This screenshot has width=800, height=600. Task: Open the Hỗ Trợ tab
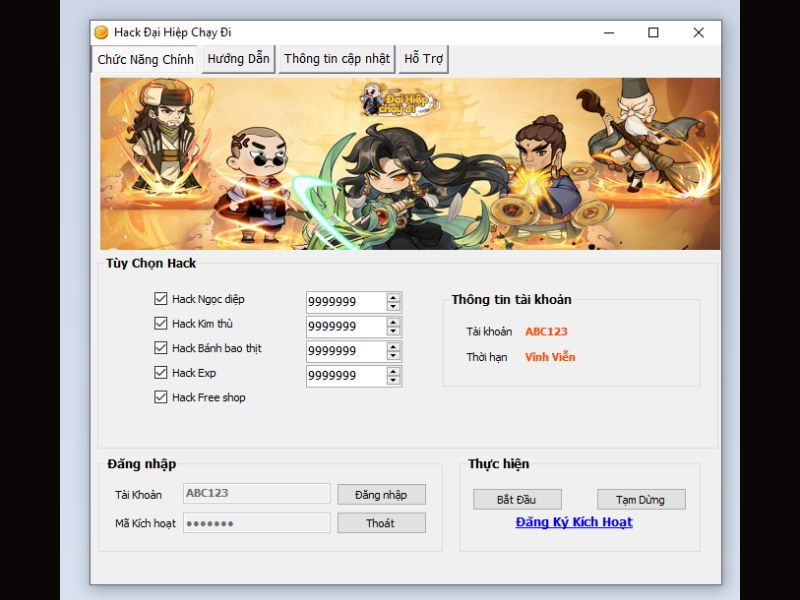(x=423, y=59)
